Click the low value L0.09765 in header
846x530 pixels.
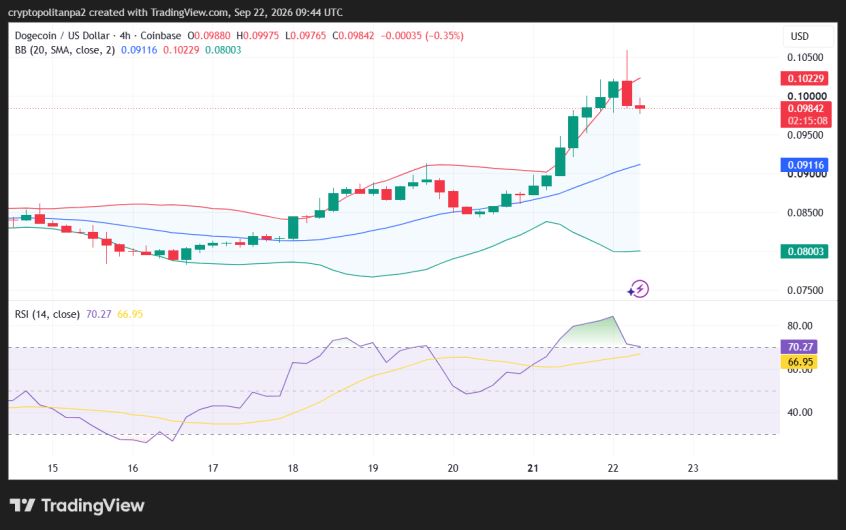pos(305,36)
